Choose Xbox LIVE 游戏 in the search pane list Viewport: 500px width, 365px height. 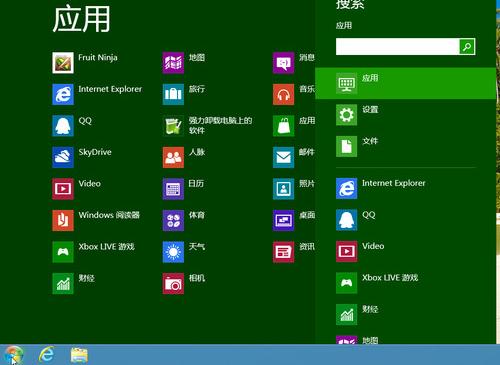click(x=377, y=283)
